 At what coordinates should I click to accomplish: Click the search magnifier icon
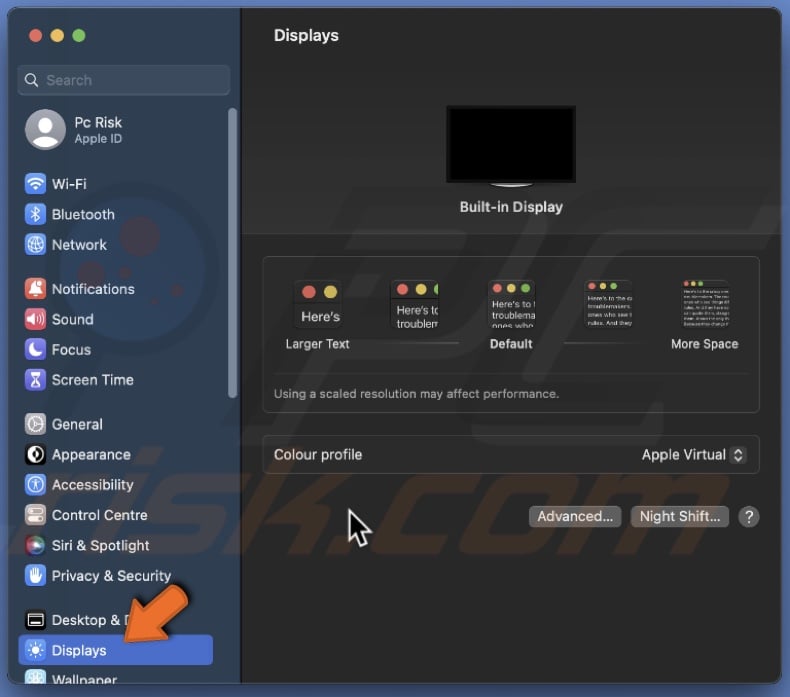click(x=31, y=80)
